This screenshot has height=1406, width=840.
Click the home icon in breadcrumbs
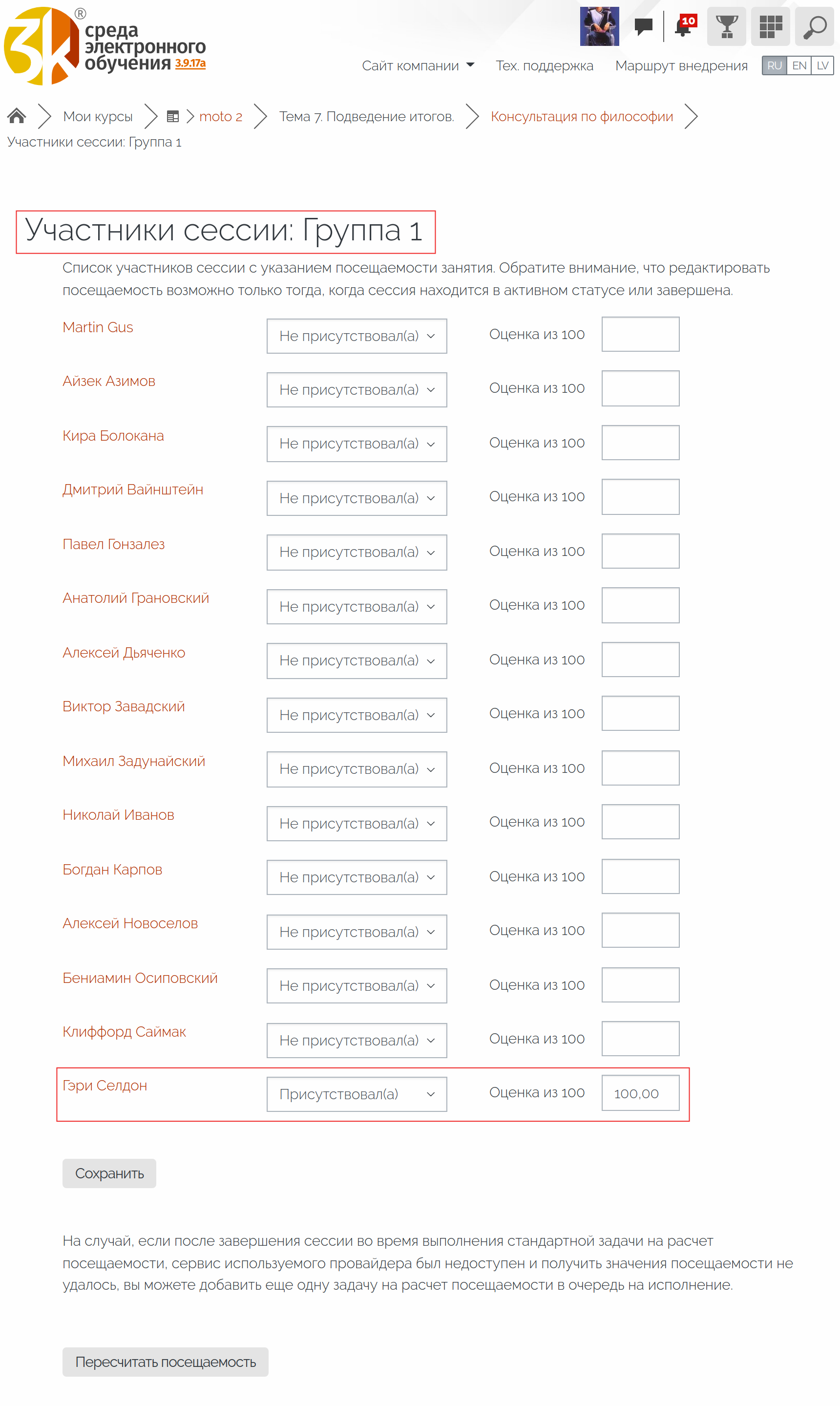[x=17, y=116]
